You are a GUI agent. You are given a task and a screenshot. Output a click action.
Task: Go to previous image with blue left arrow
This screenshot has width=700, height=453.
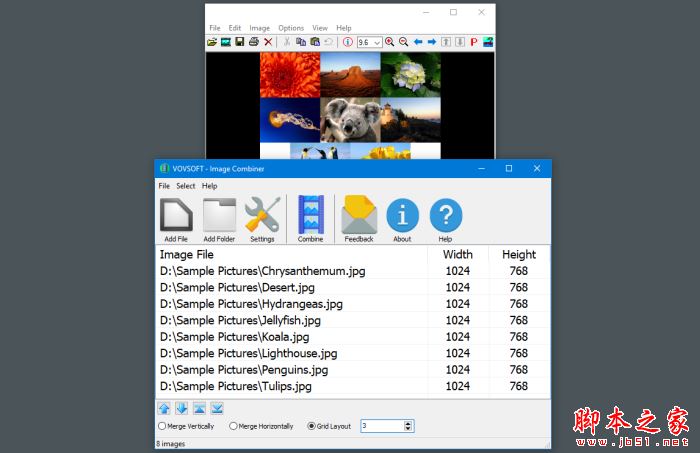tap(418, 42)
